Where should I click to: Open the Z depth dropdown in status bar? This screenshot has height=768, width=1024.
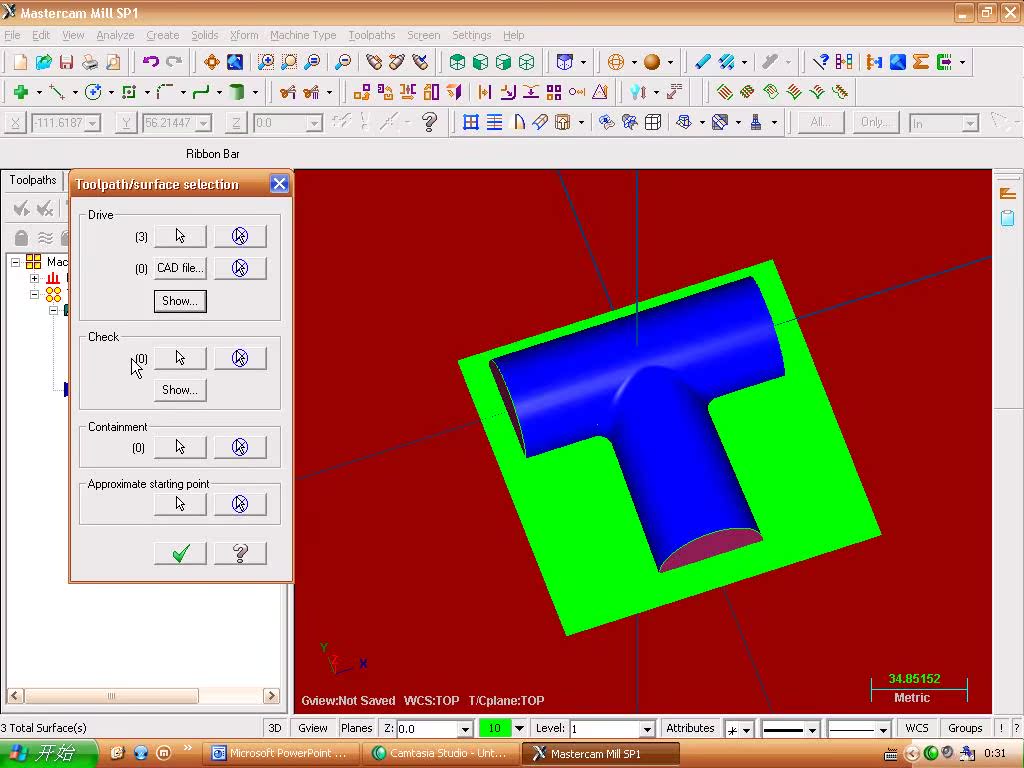coord(465,729)
